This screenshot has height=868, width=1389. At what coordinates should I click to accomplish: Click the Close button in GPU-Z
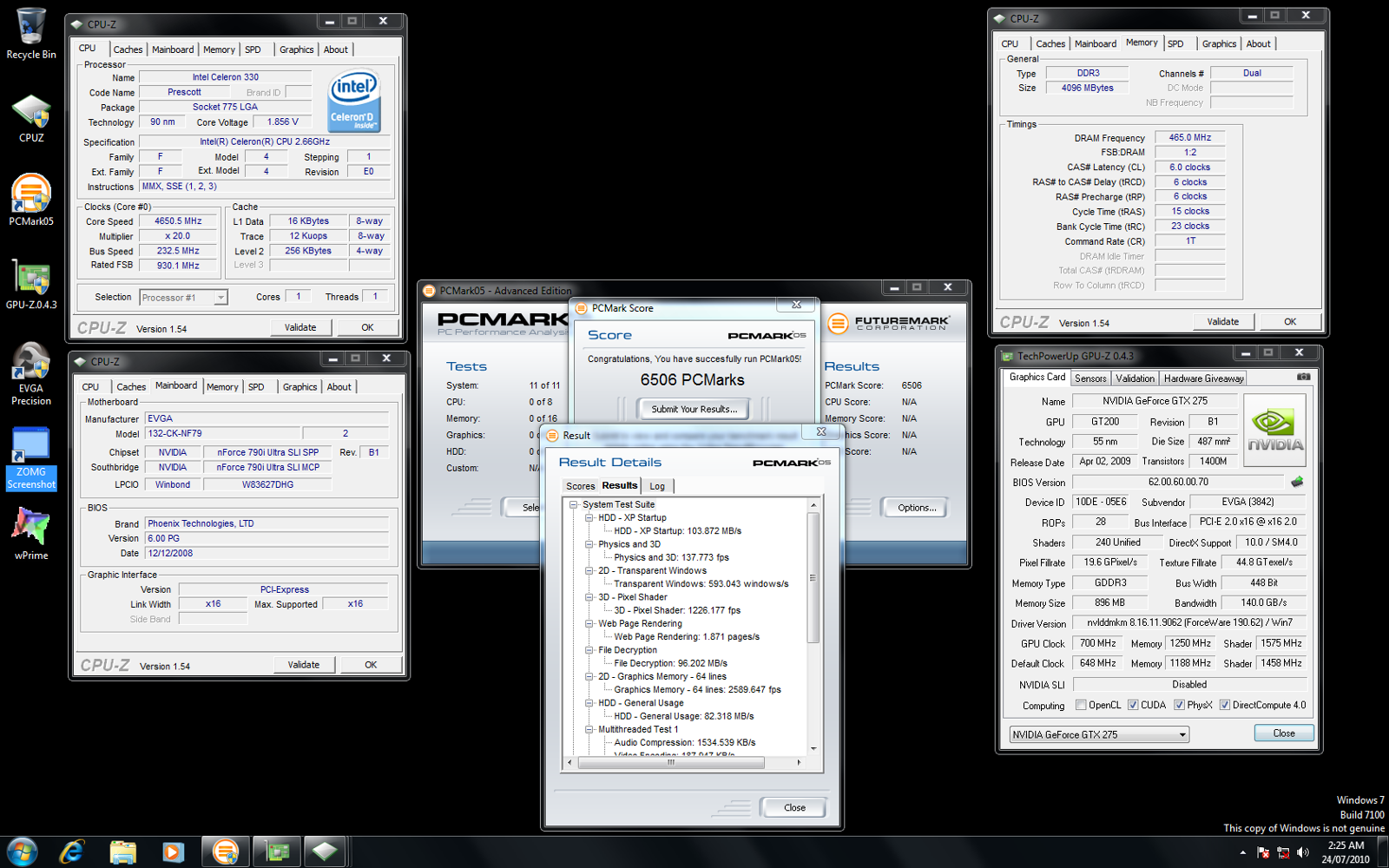1284,733
